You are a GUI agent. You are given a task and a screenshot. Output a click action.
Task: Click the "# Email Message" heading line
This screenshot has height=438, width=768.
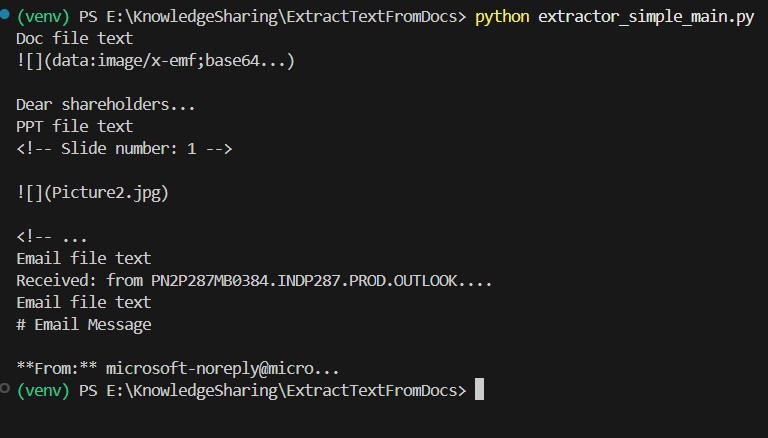click(x=83, y=324)
